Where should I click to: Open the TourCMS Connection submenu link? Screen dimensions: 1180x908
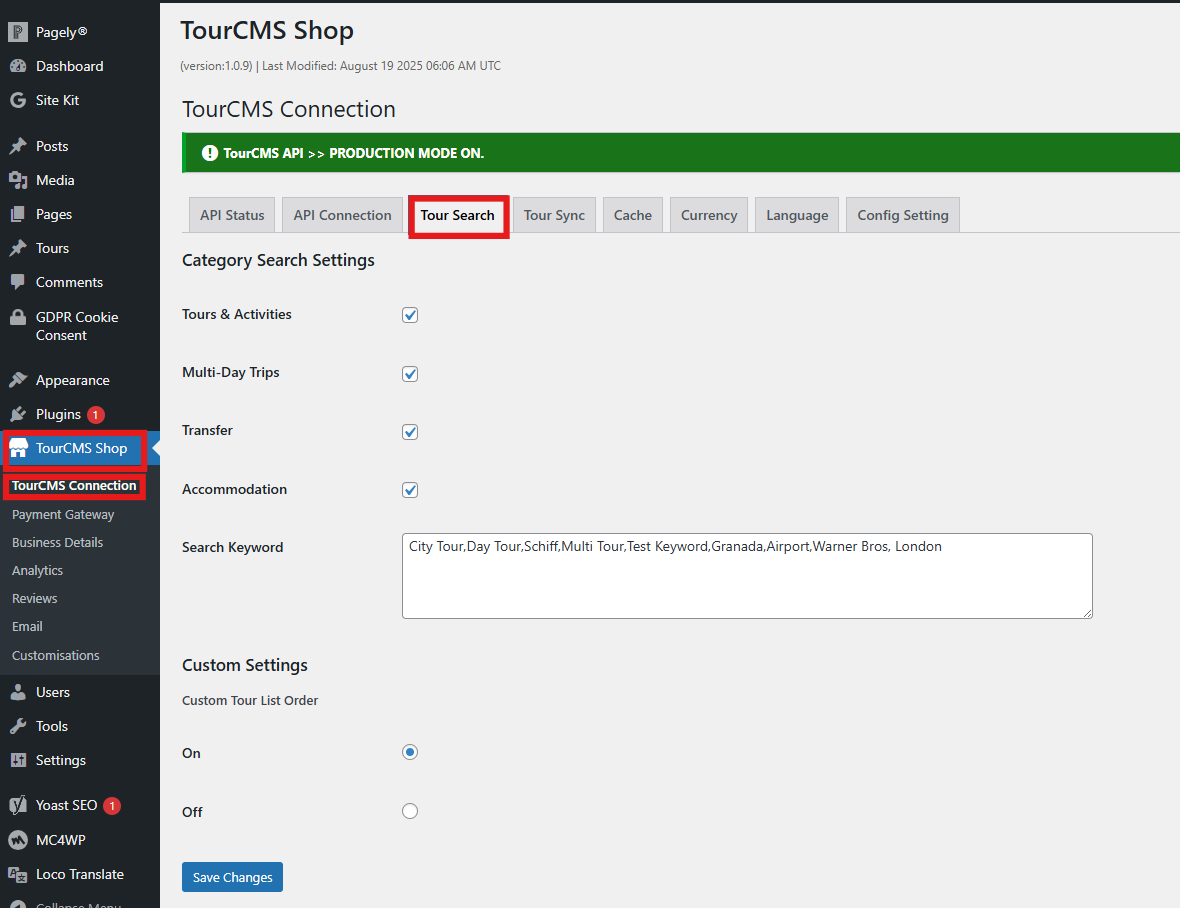click(74, 486)
